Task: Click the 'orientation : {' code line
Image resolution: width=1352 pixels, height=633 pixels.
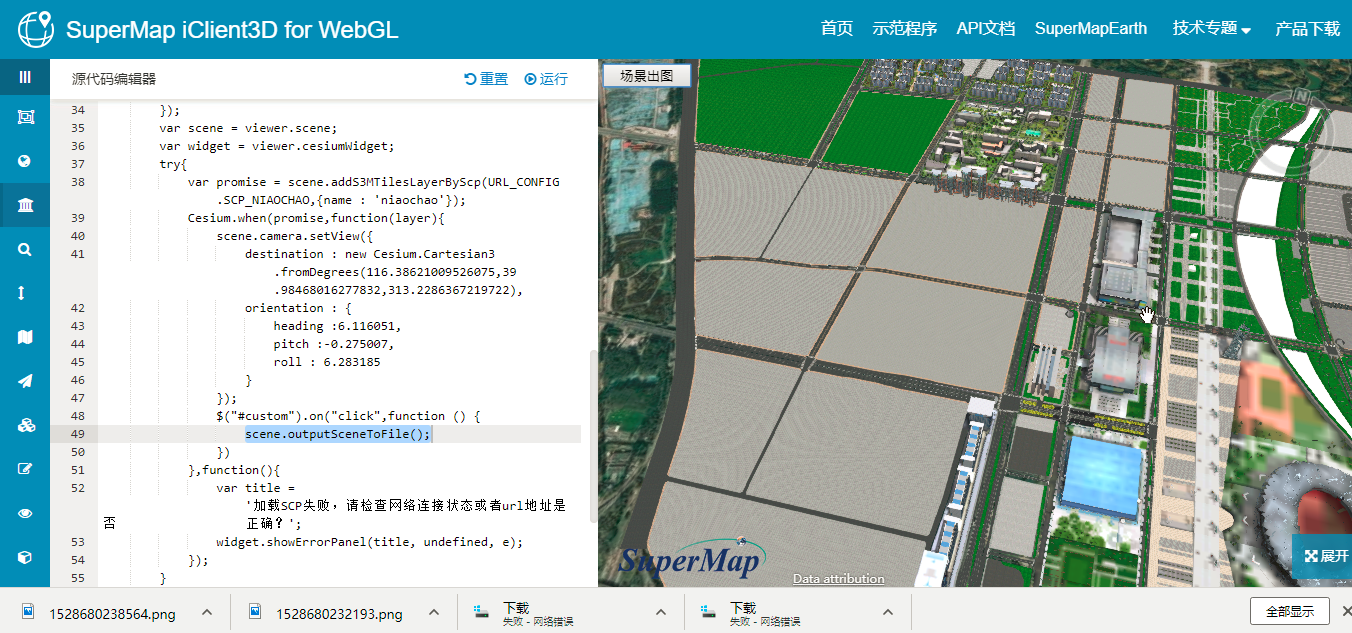Action: point(298,308)
